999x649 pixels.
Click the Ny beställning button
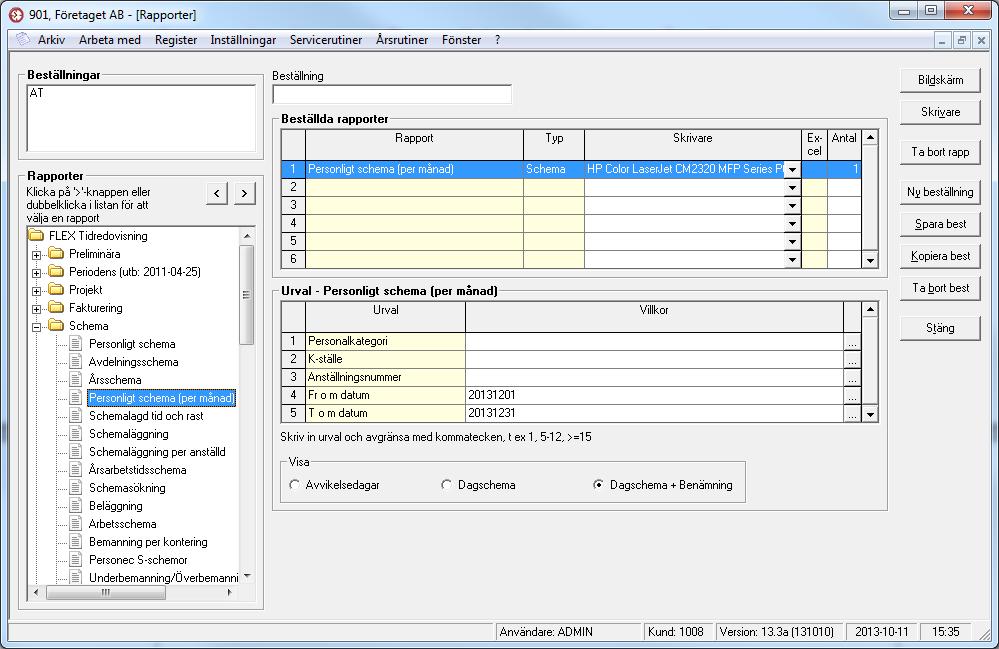(x=940, y=192)
